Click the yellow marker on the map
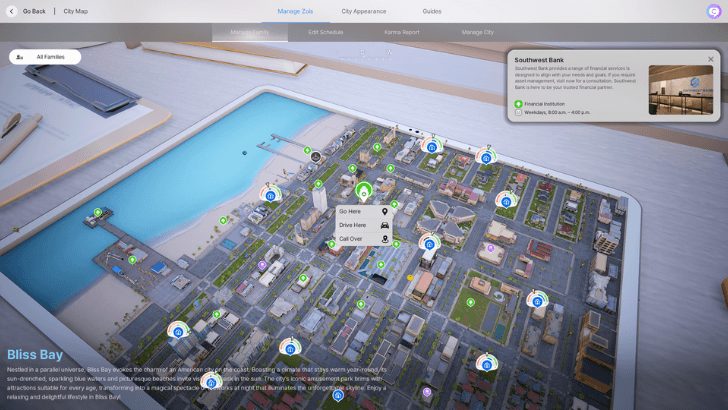The width and height of the screenshot is (728, 410). 411,277
